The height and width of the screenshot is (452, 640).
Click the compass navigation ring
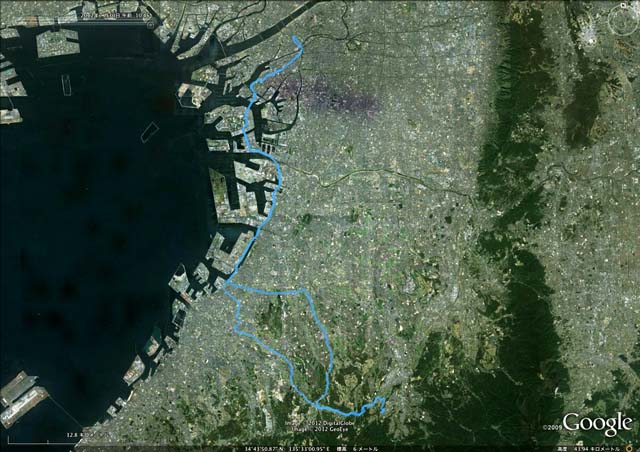click(623, 20)
